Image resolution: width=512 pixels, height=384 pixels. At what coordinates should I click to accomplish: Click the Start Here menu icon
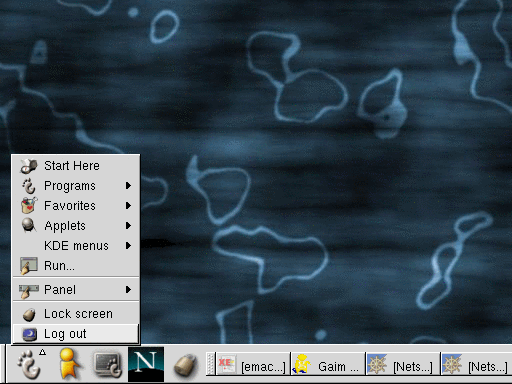[x=29, y=166]
